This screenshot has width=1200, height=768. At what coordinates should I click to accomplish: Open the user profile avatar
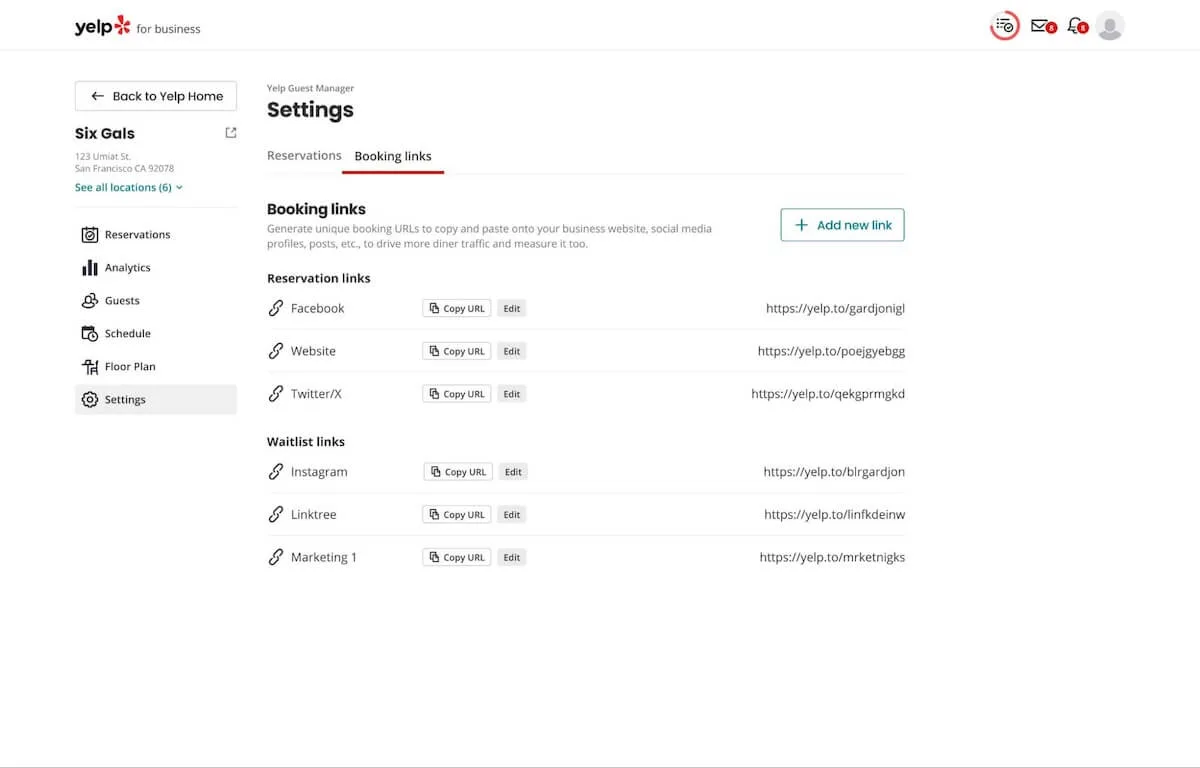pos(1110,26)
